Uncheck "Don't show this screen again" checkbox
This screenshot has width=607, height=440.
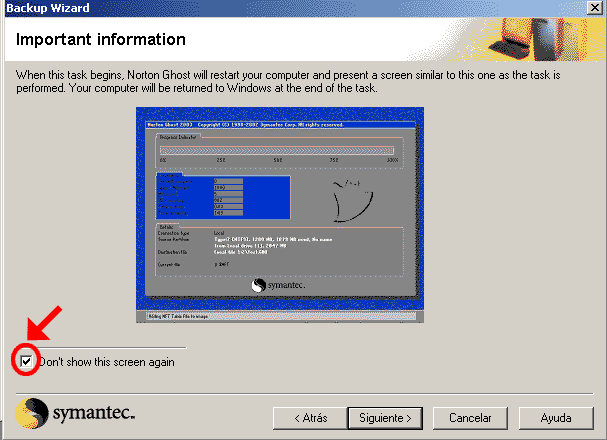click(26, 362)
